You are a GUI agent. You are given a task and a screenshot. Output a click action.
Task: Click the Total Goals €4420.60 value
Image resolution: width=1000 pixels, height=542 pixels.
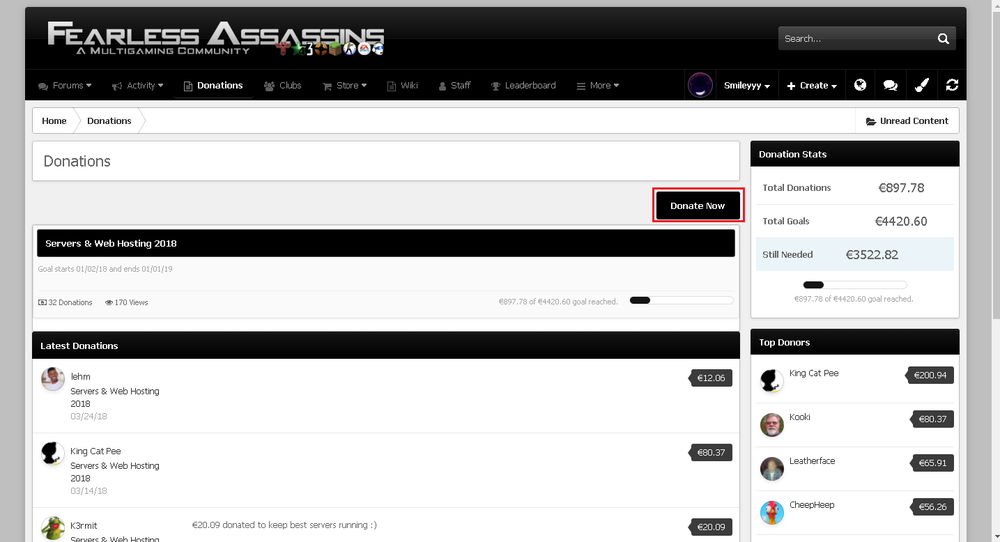pyautogui.click(x=901, y=221)
